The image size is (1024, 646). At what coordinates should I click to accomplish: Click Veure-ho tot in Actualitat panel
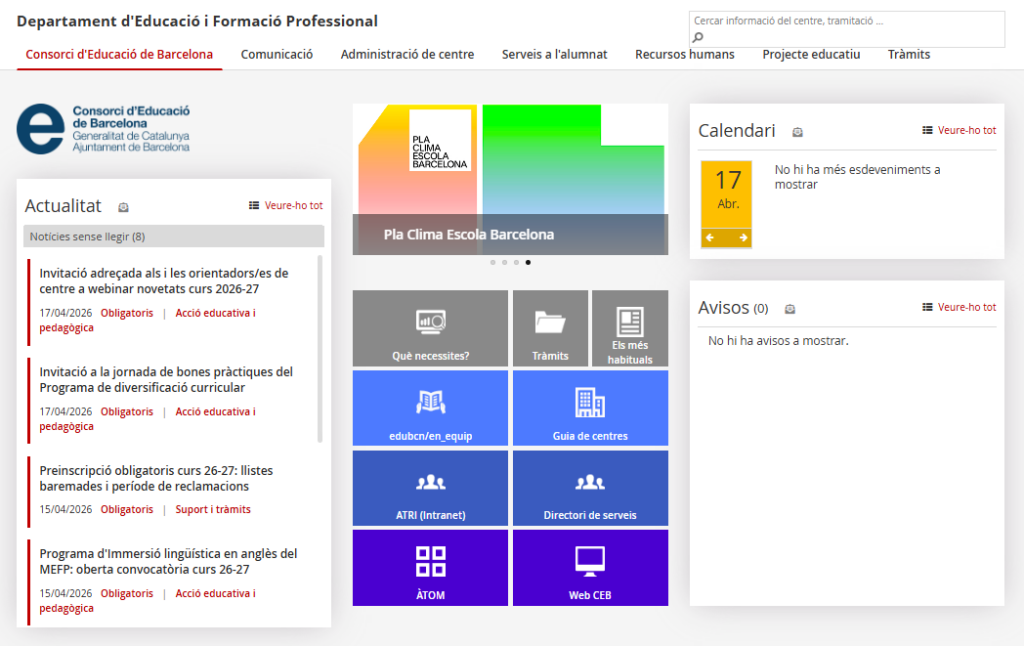(286, 206)
